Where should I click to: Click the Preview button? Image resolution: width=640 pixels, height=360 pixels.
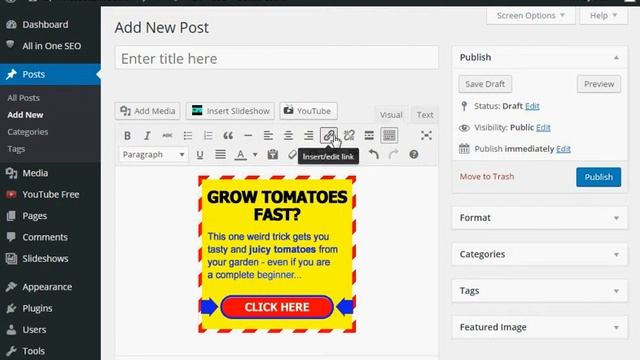tap(599, 84)
